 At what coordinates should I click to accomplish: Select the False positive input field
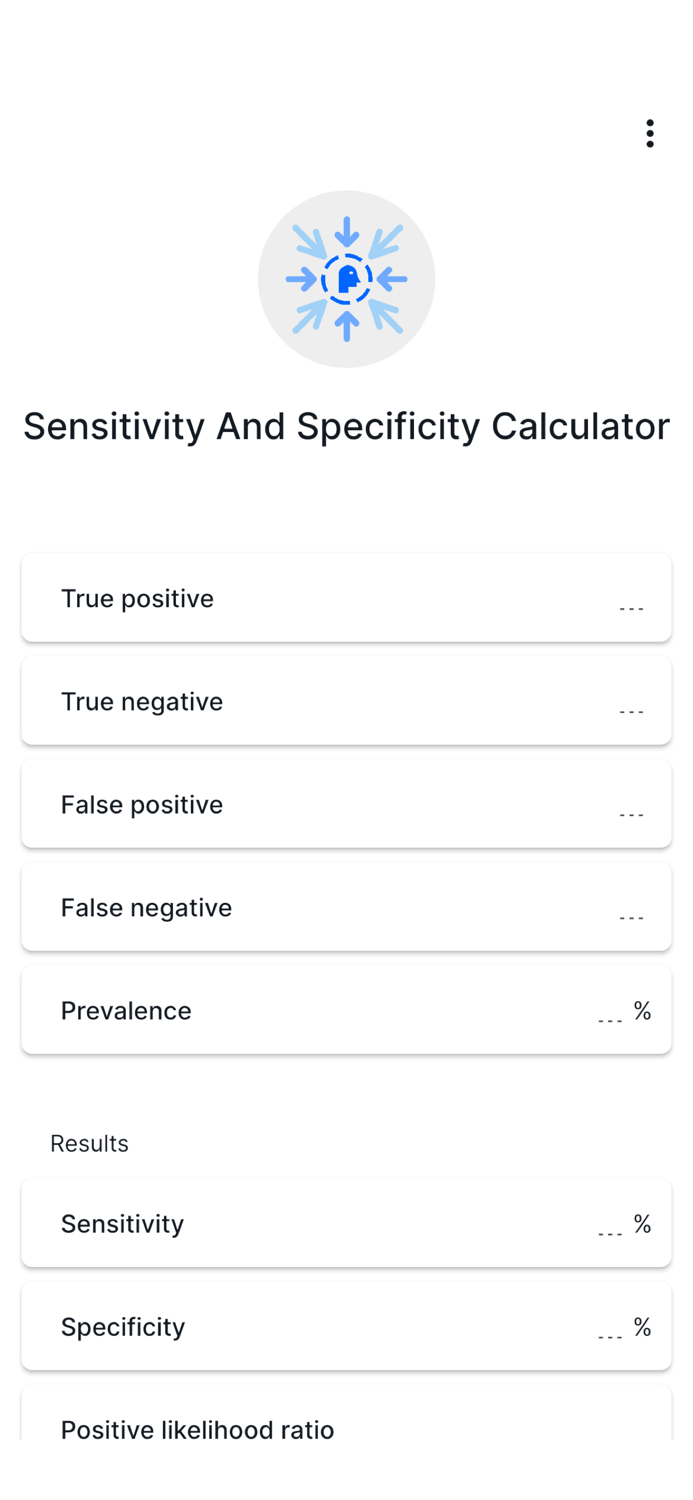click(346, 803)
